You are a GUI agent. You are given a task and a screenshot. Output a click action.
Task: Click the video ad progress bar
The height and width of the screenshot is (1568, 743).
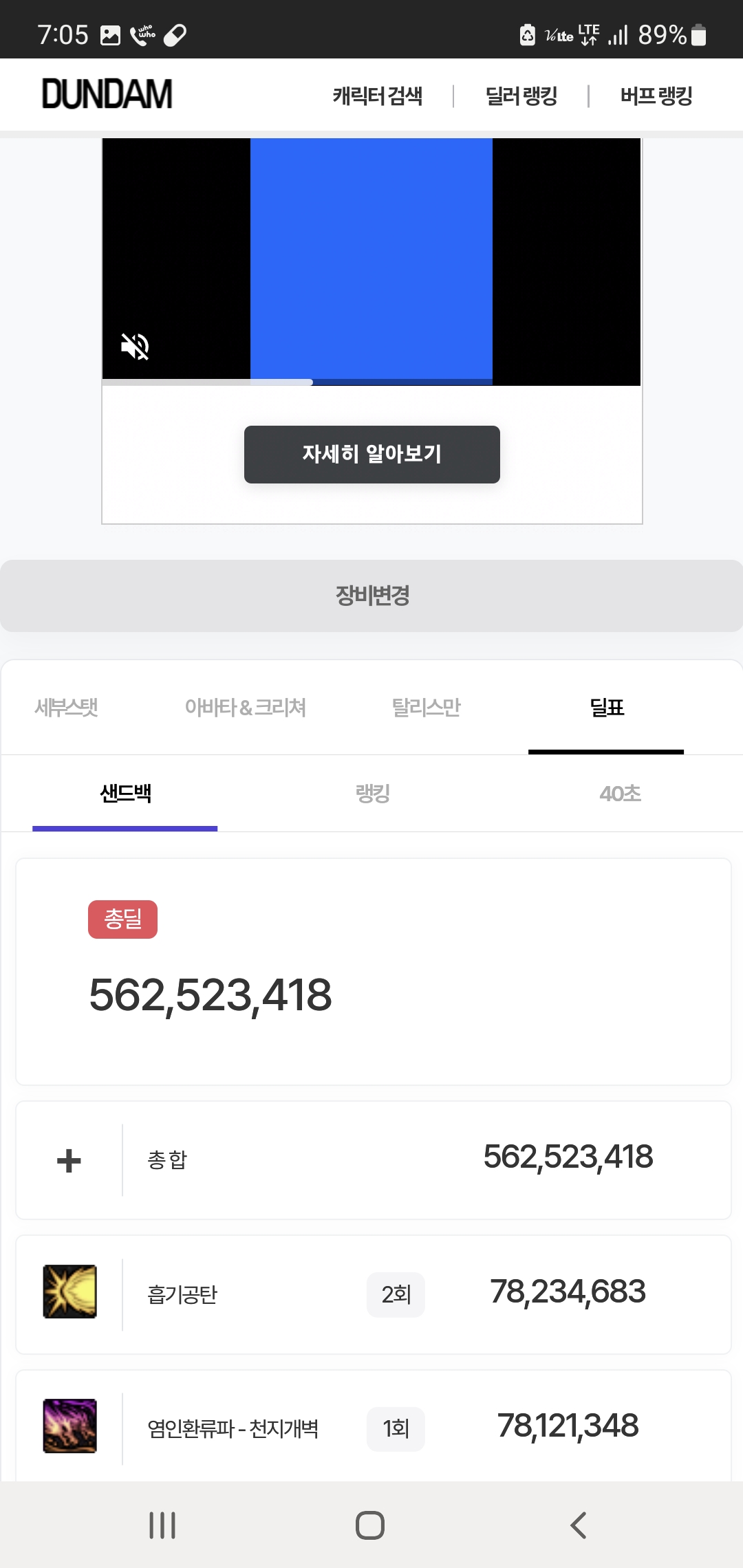371,382
